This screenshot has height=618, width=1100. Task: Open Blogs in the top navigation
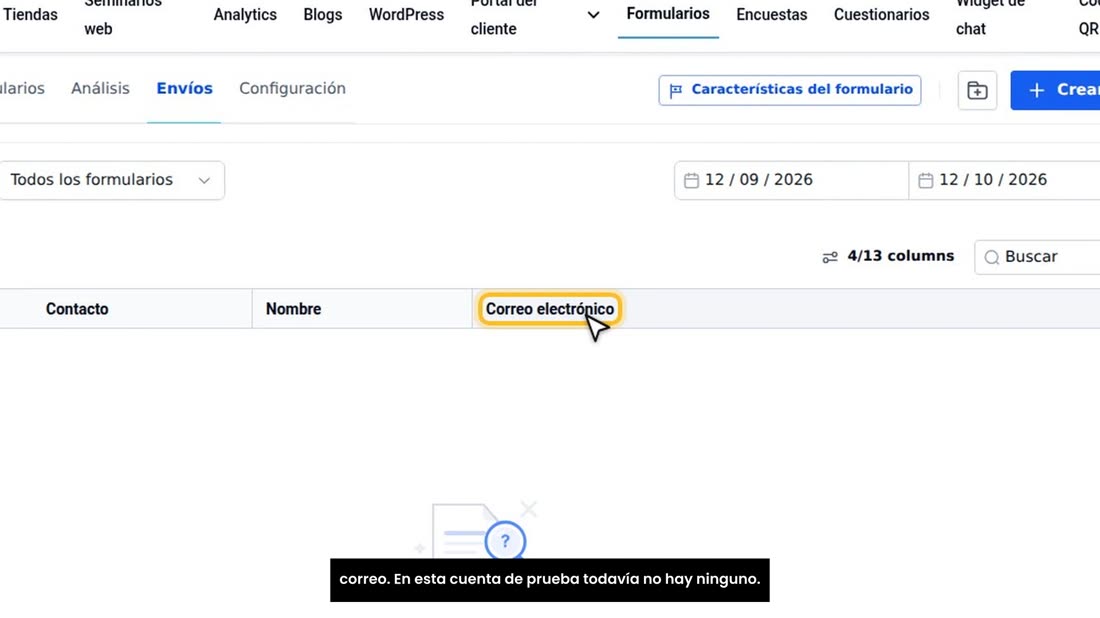tap(323, 15)
